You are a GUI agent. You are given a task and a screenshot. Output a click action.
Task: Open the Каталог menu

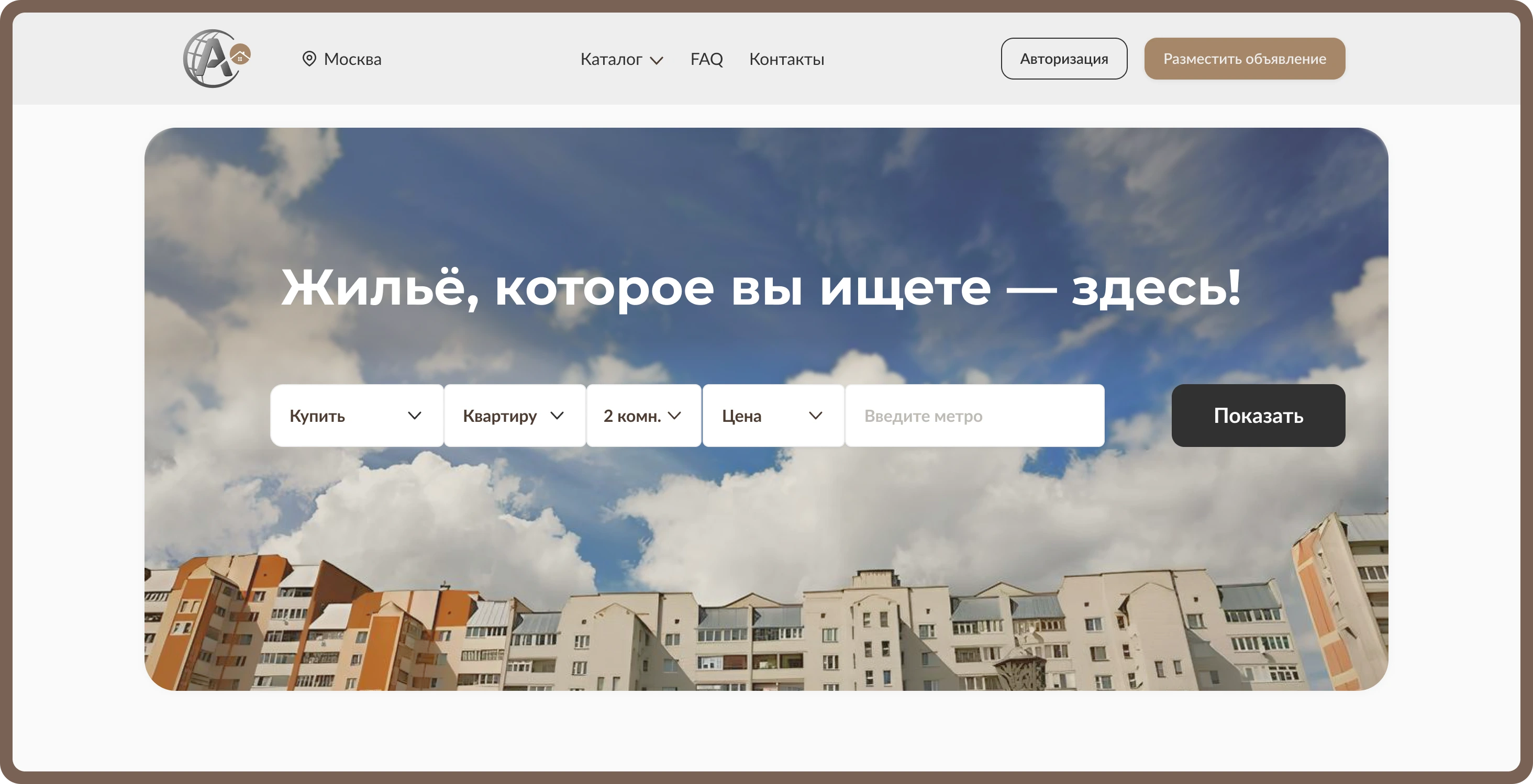coord(611,59)
